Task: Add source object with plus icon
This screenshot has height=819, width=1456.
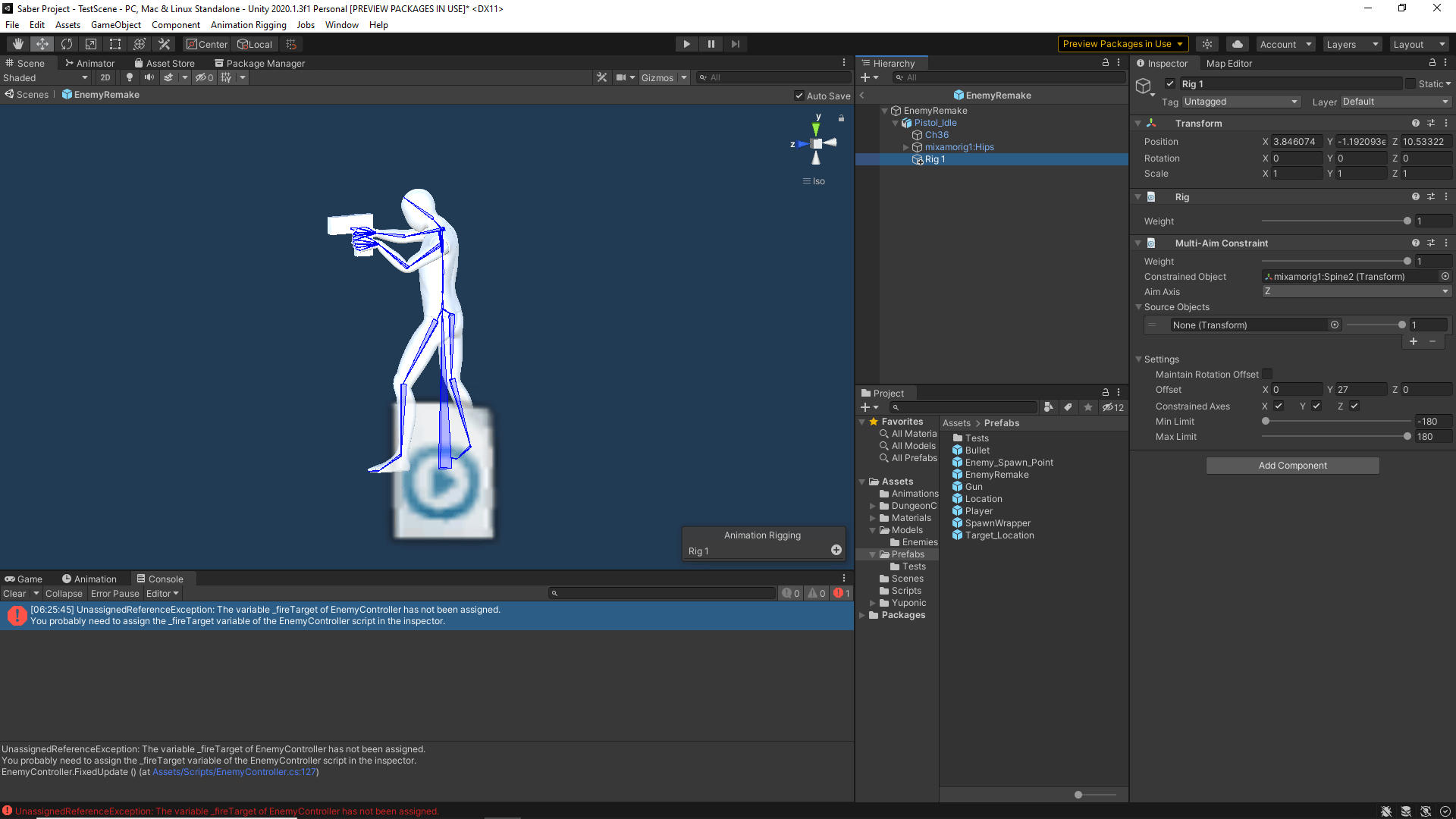Action: [1414, 341]
